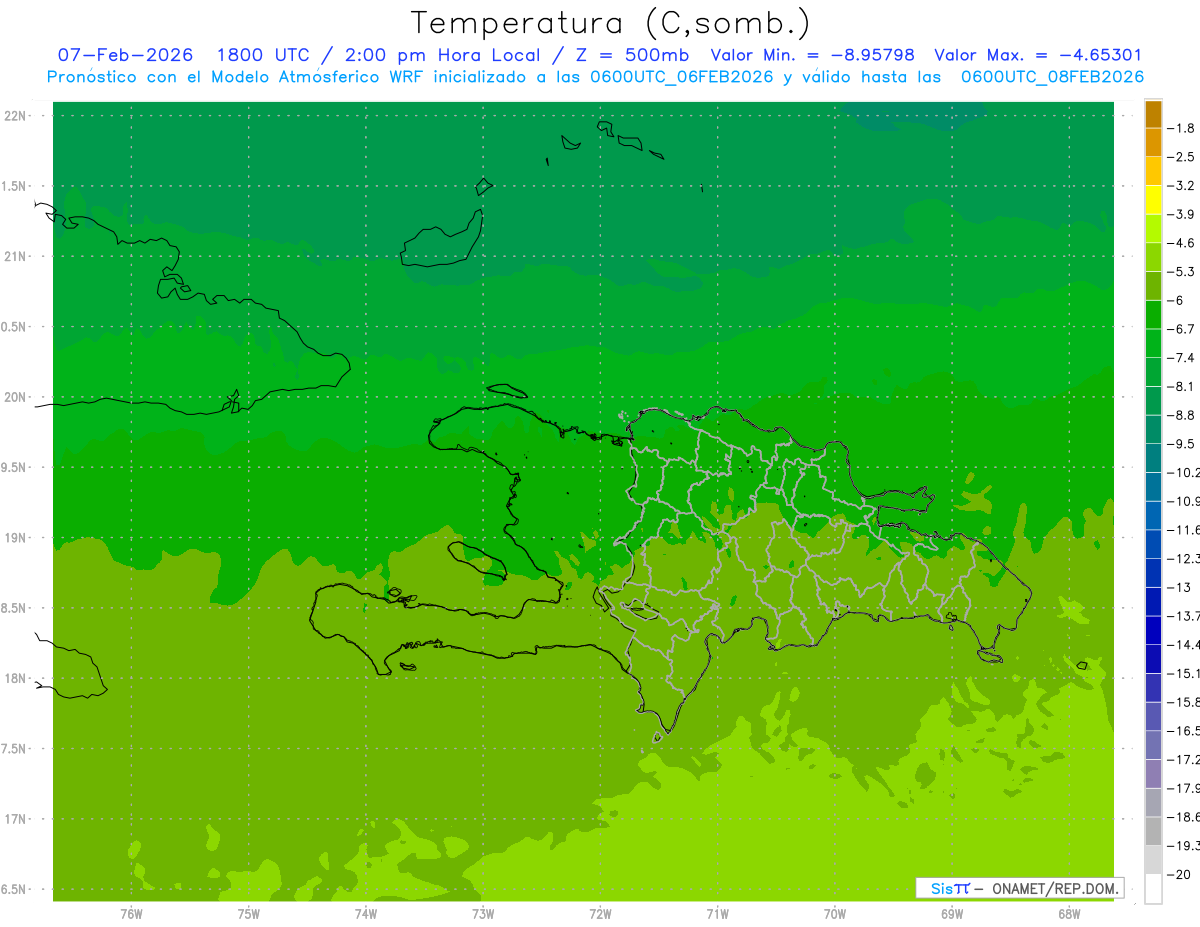Click the "73W" longitude axis label

tap(483, 914)
